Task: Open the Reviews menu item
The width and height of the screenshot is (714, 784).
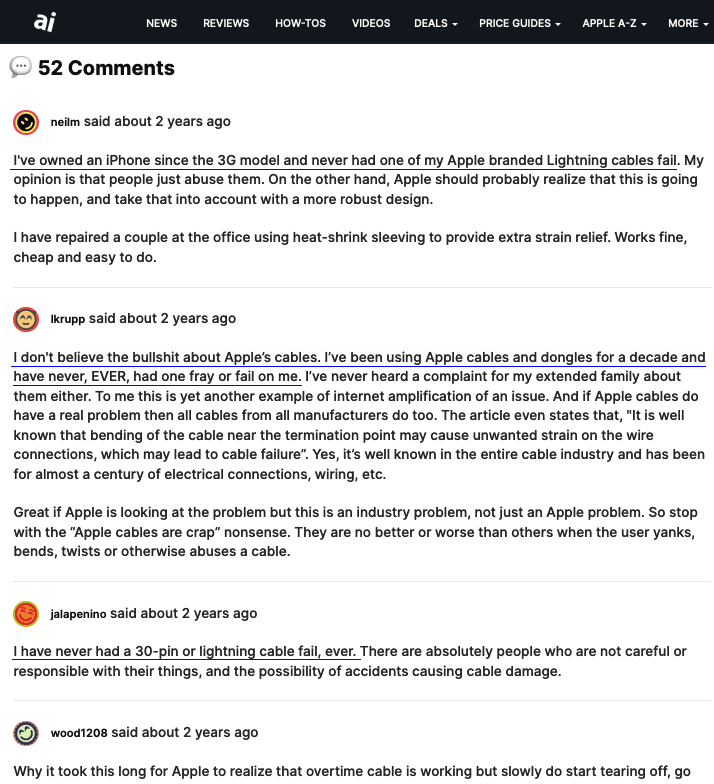Action: point(226,23)
